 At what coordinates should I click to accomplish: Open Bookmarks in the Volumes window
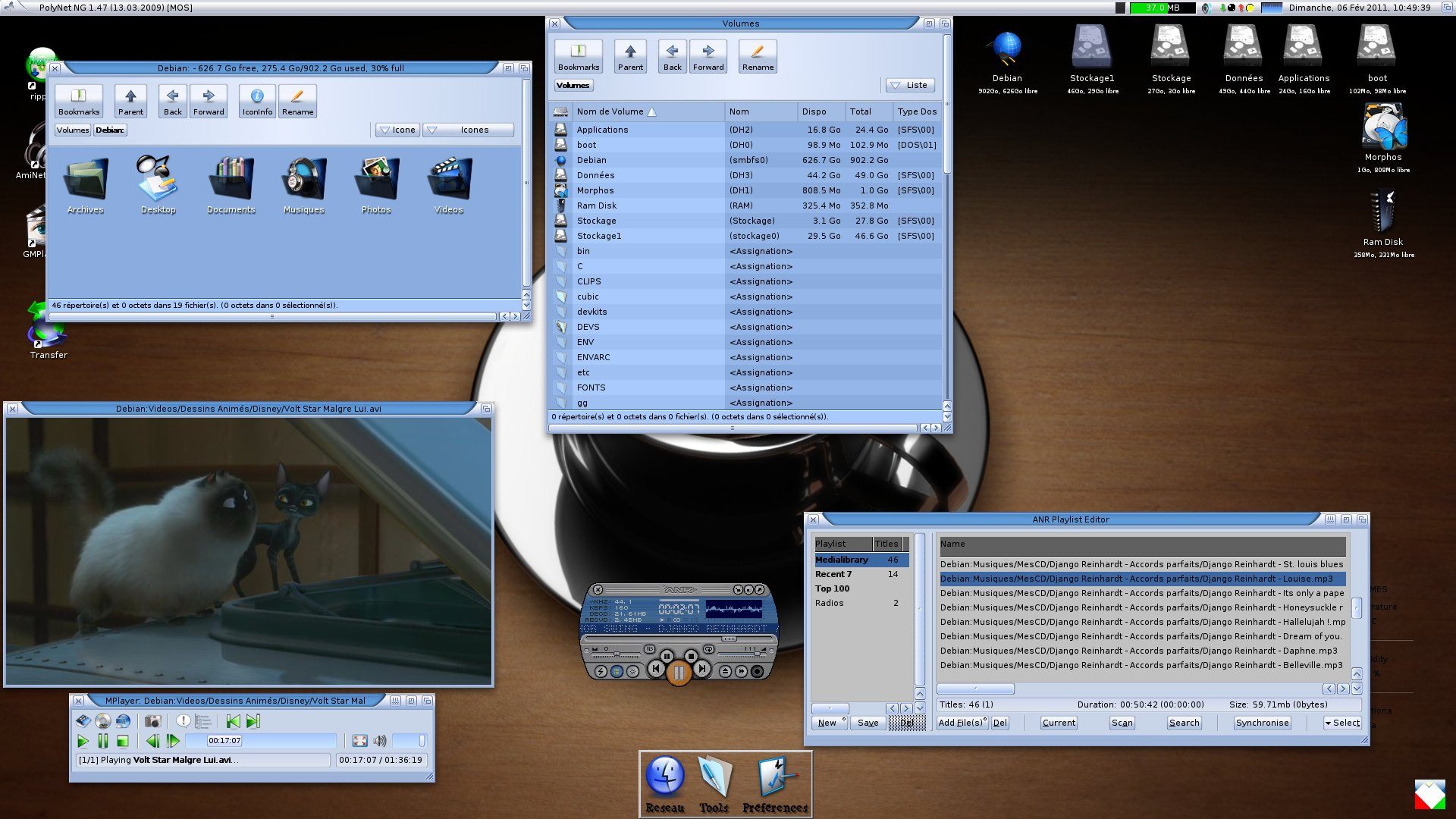click(579, 57)
